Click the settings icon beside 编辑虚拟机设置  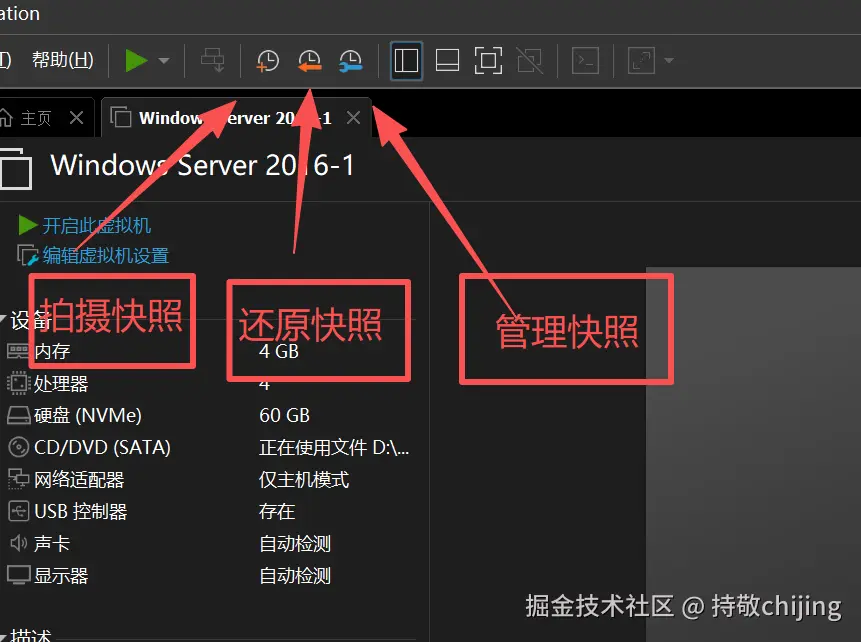point(27,255)
